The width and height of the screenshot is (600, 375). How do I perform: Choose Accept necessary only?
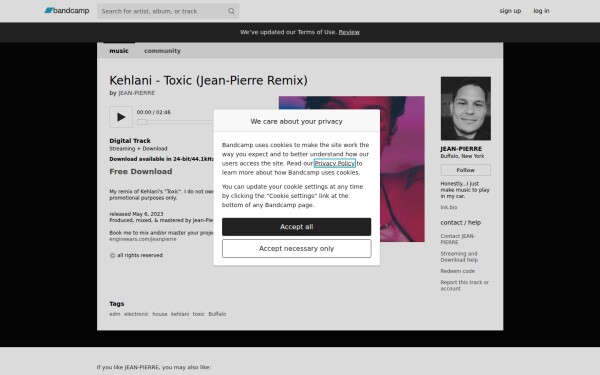pyautogui.click(x=297, y=249)
